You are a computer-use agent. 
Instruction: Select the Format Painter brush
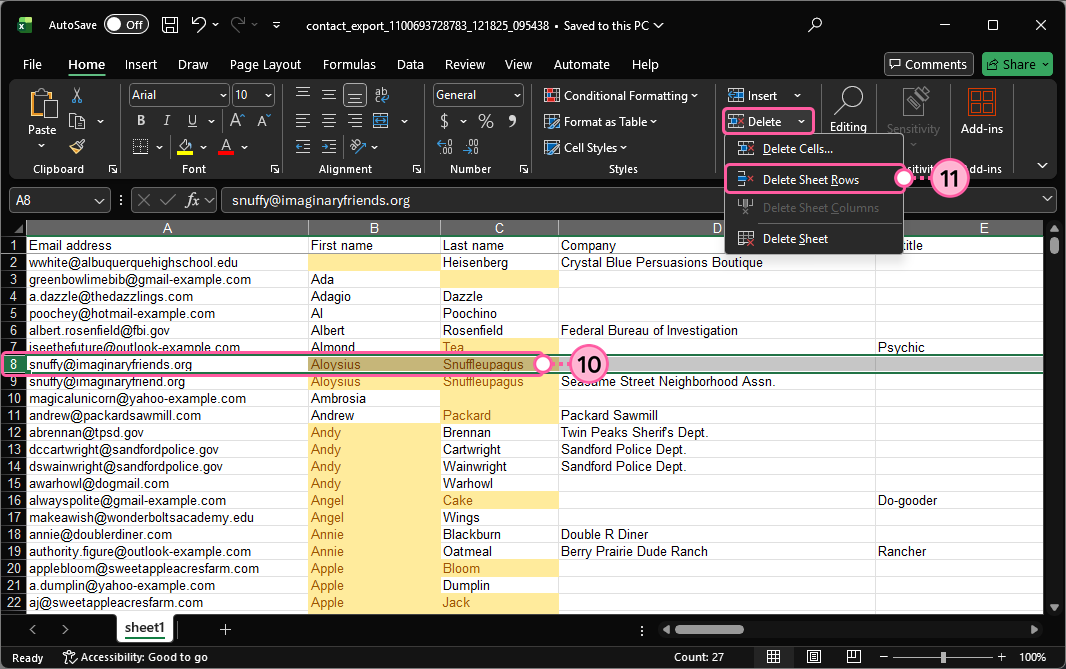pos(77,147)
